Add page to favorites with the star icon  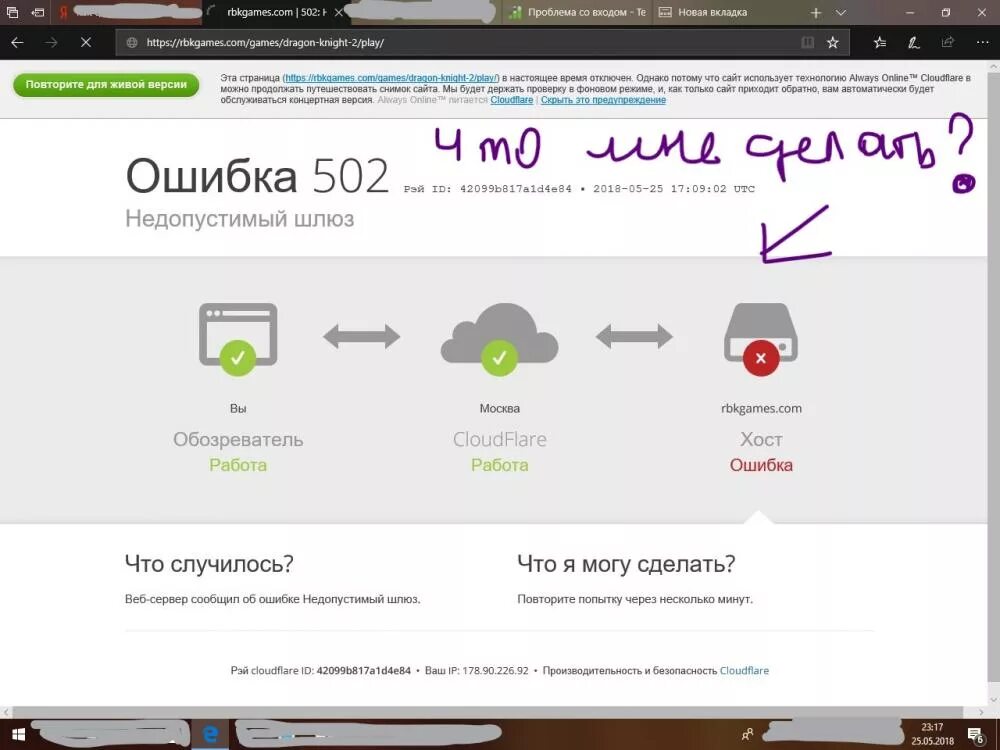click(832, 43)
